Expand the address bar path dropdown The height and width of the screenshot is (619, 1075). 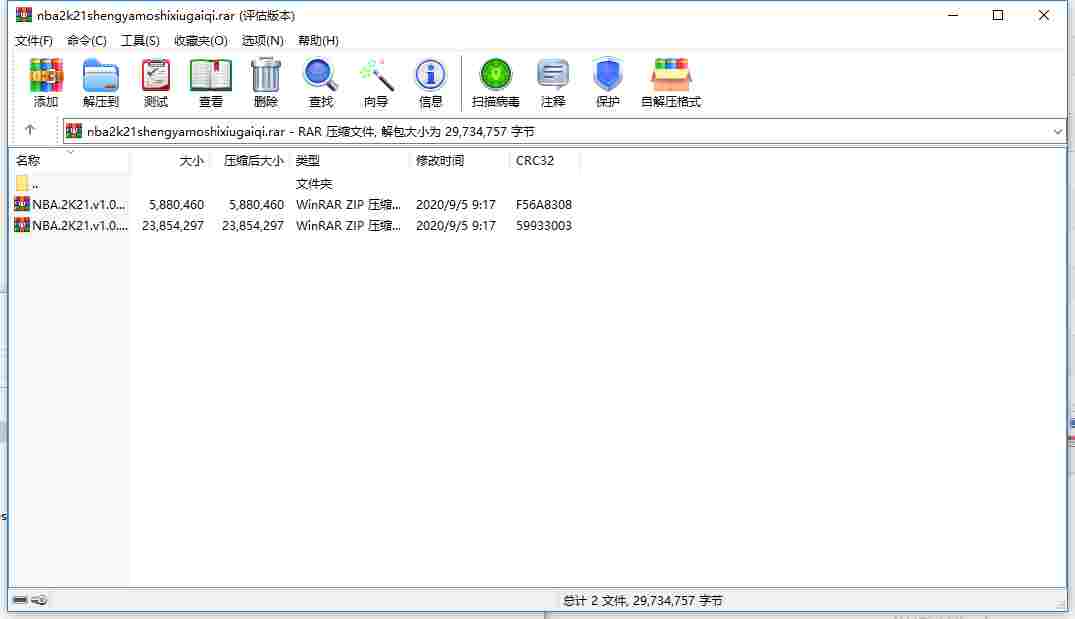[1057, 131]
